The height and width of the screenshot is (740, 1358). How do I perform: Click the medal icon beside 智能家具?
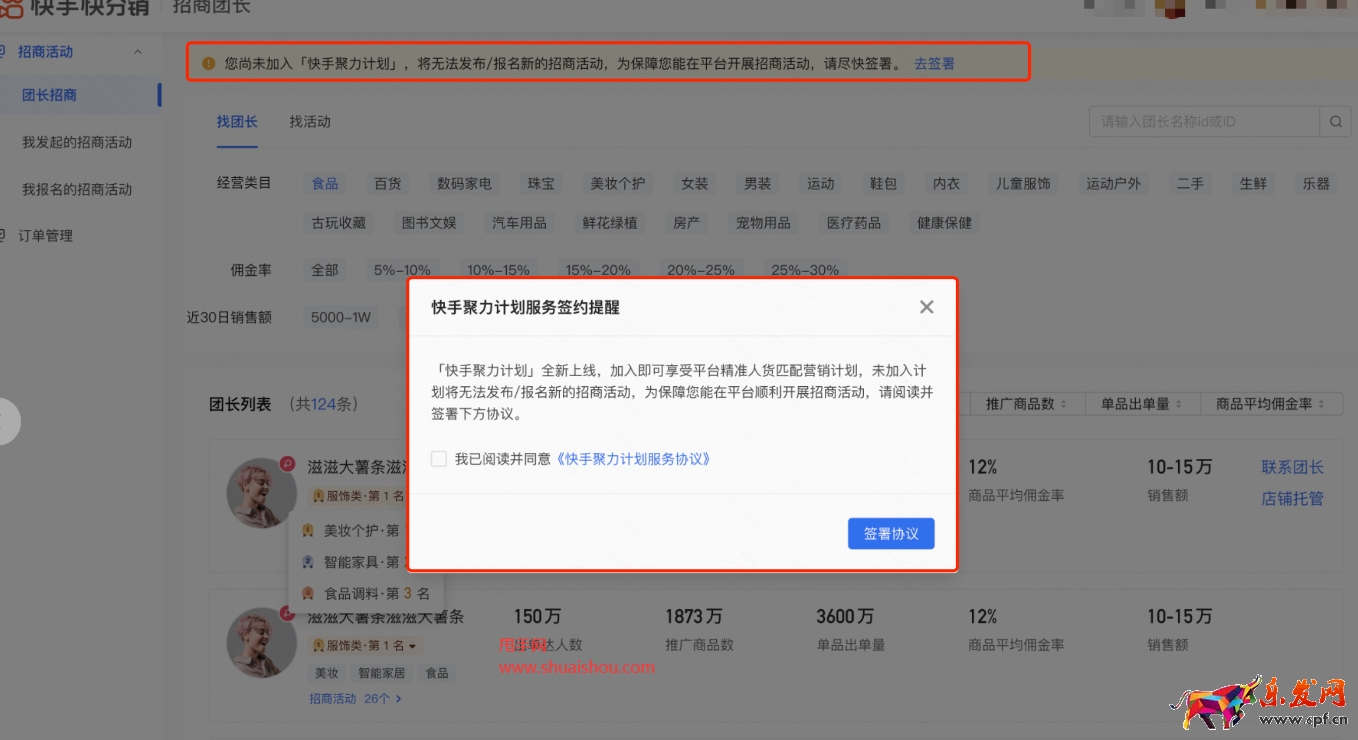pos(308,562)
